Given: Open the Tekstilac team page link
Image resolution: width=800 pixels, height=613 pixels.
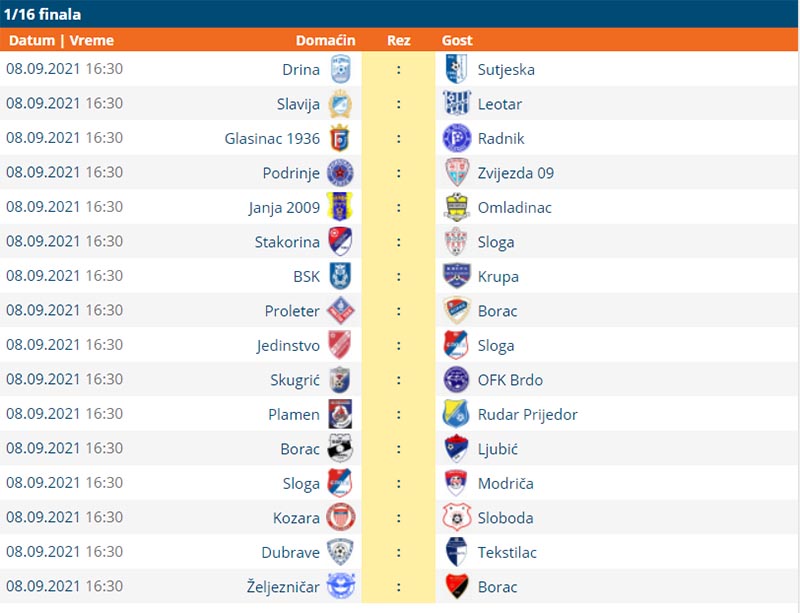Looking at the screenshot, I should pos(507,552).
